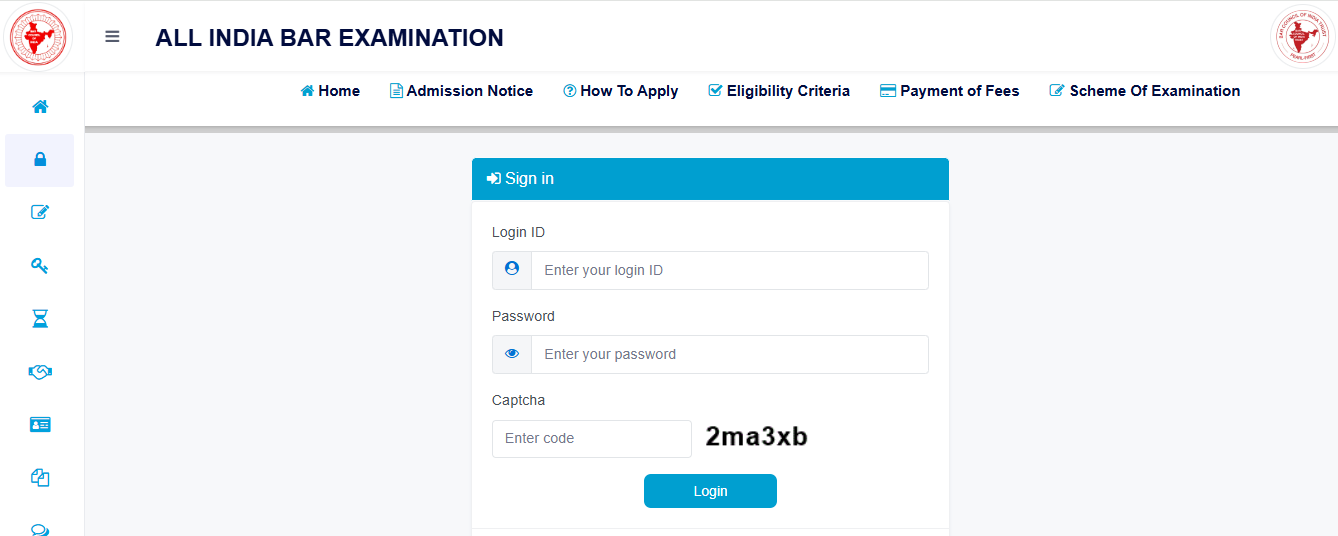Viewport: 1338px width, 536px height.
Task: Open Payment of Fees
Action: pyautogui.click(x=950, y=91)
